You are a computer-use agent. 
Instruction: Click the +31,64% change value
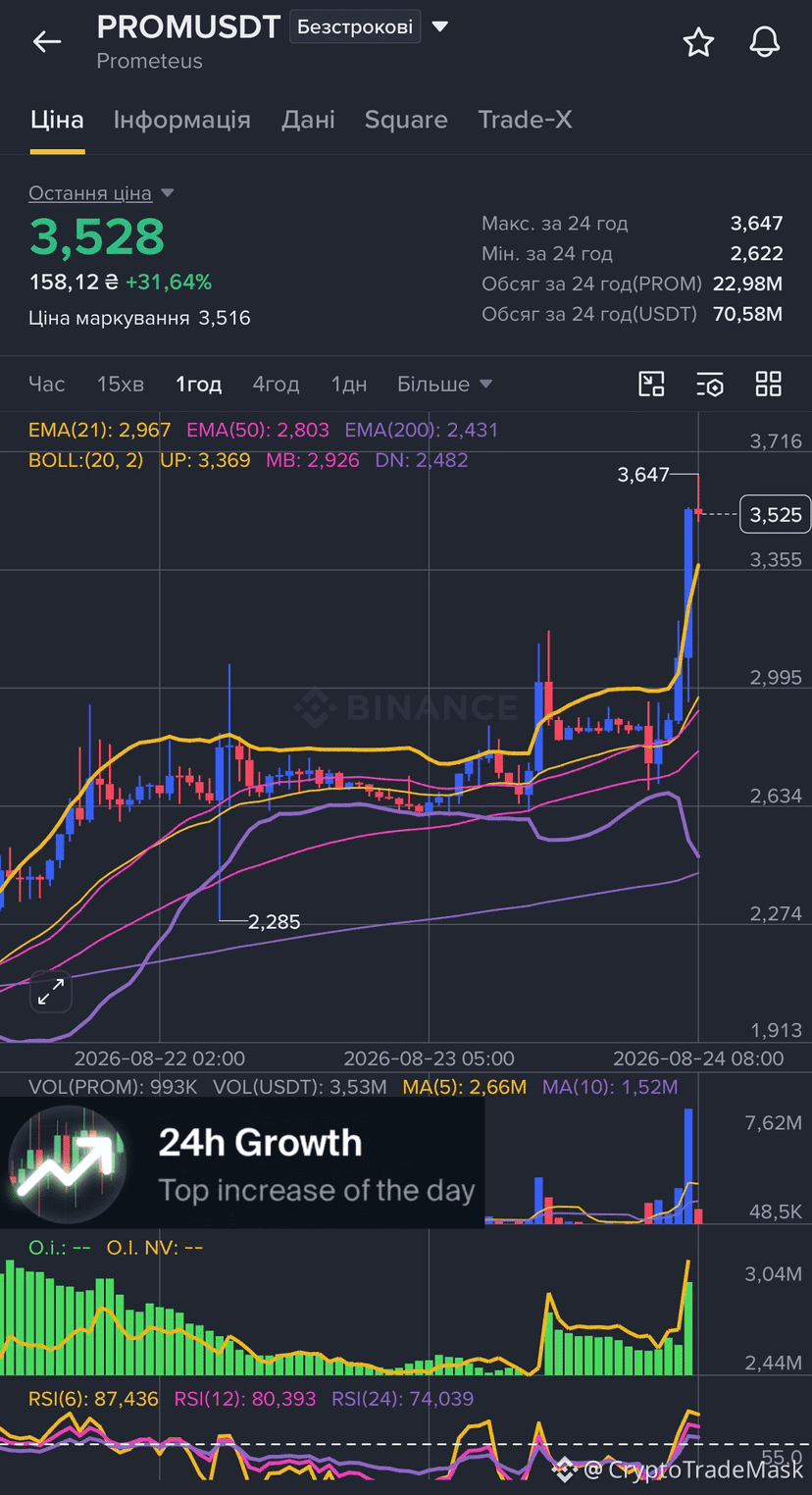(169, 283)
